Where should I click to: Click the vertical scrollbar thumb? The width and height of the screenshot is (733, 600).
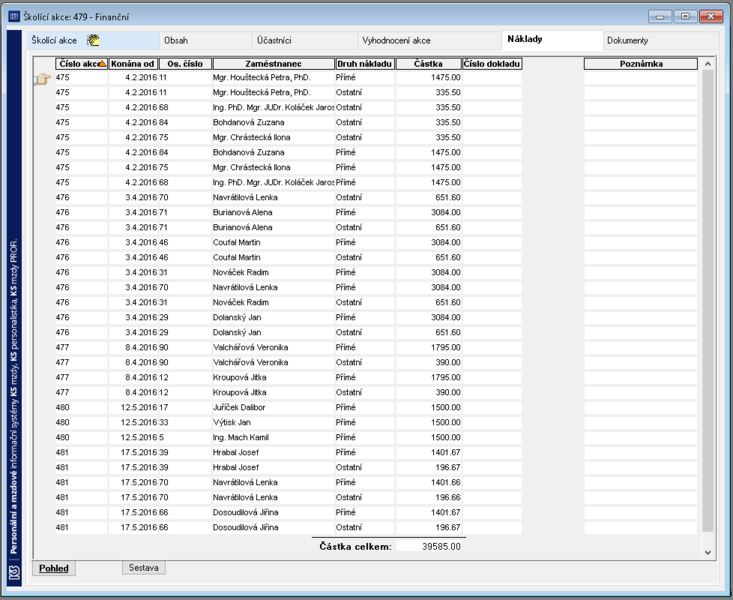[x=708, y=301]
